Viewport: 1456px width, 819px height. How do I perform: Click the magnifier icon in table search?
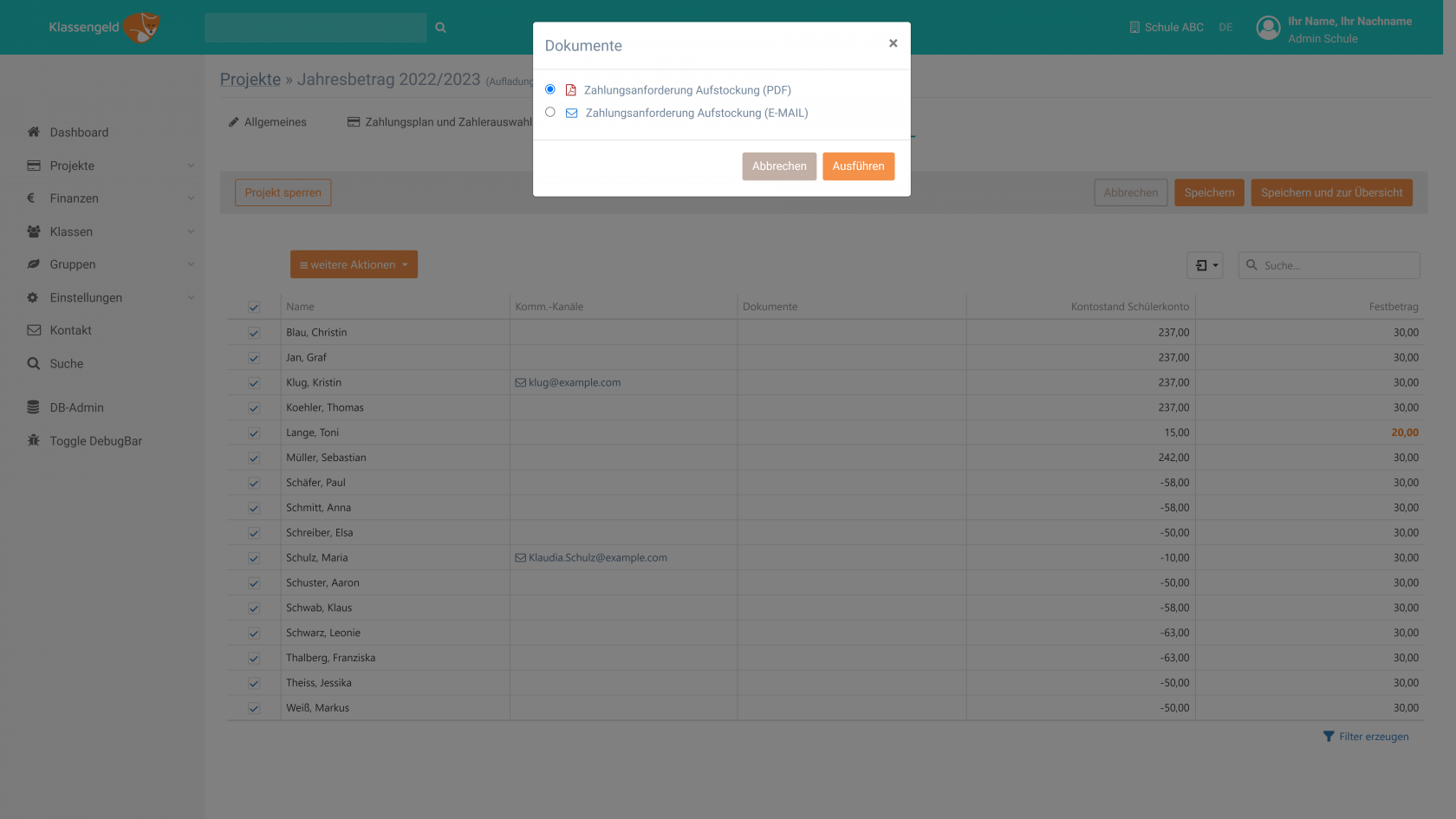click(x=1251, y=265)
